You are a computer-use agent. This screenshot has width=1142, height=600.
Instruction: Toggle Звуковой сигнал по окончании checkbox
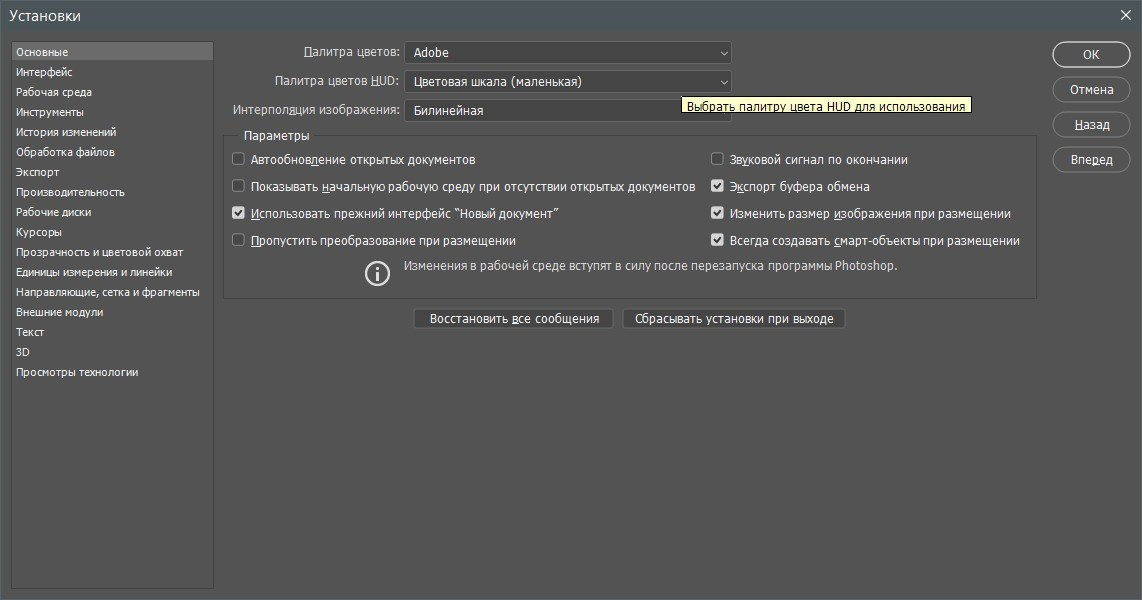[717, 159]
